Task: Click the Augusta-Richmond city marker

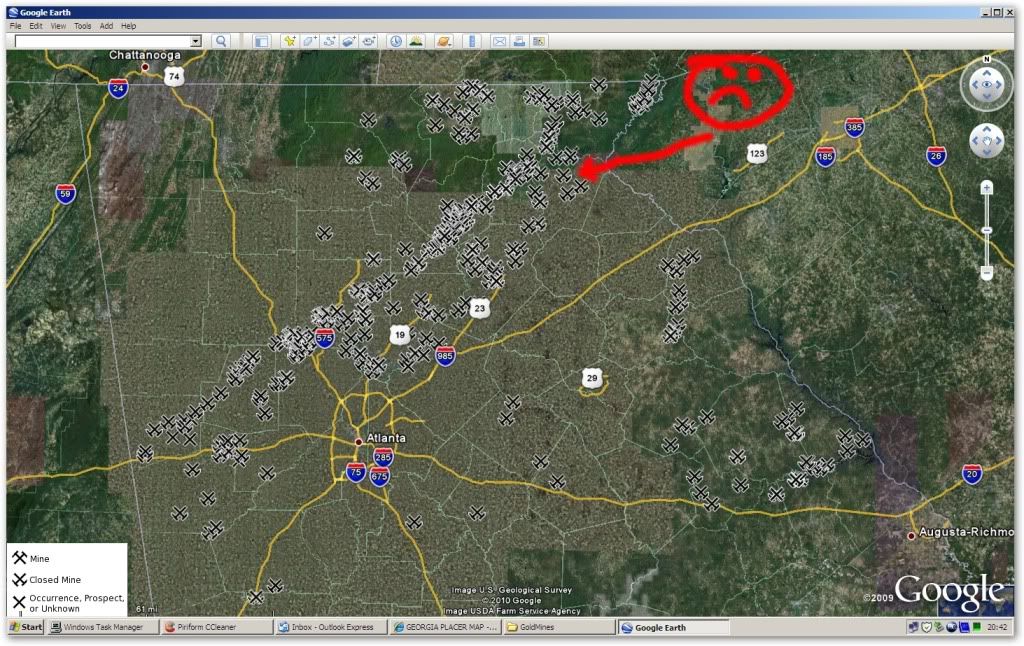Action: (x=912, y=536)
